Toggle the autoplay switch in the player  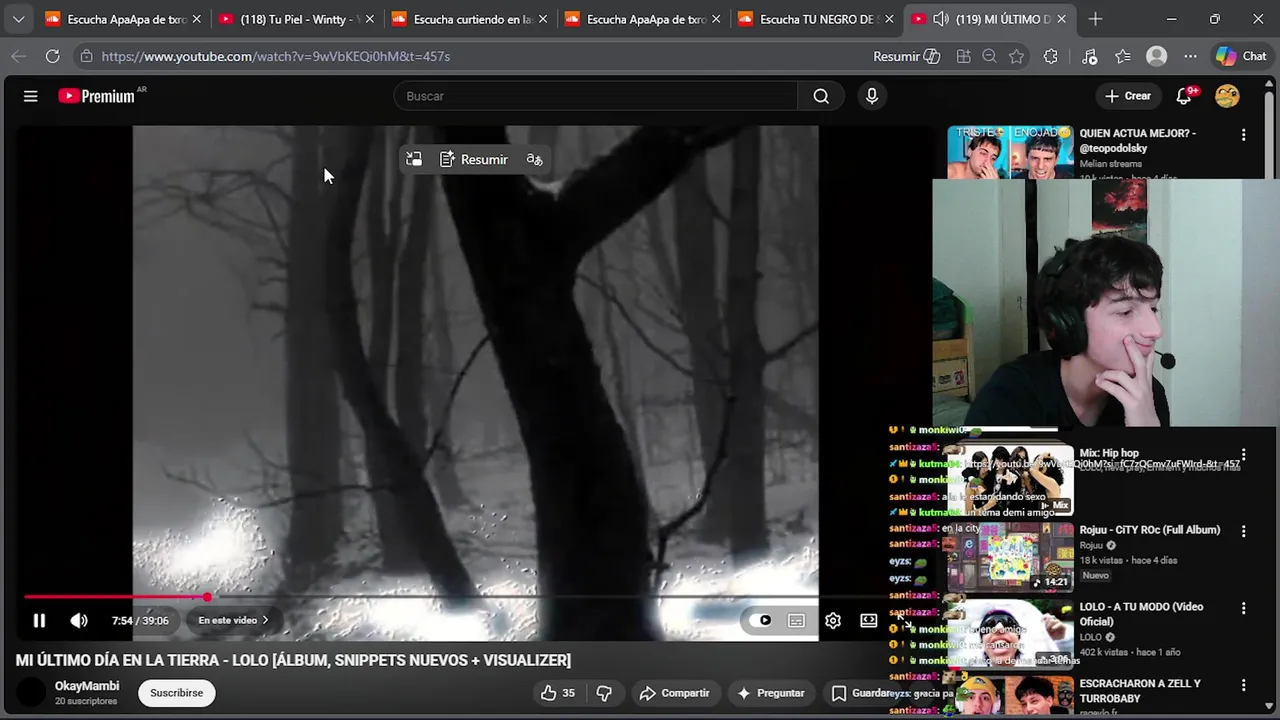[761, 621]
